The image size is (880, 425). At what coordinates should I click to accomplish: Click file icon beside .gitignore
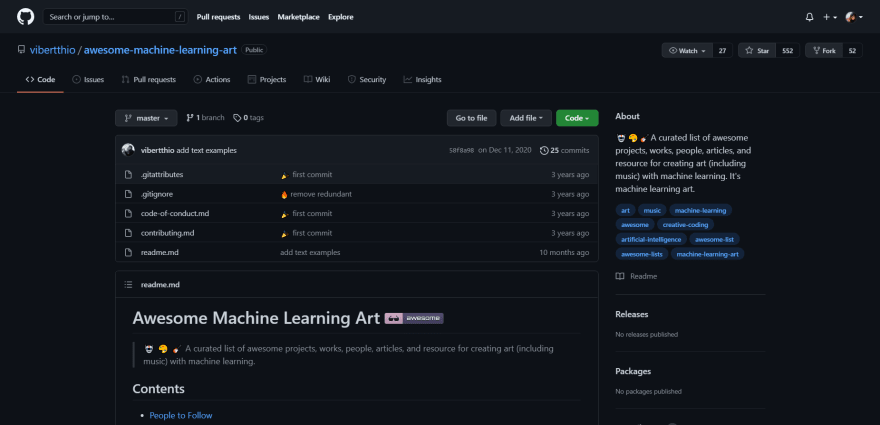pyautogui.click(x=129, y=194)
